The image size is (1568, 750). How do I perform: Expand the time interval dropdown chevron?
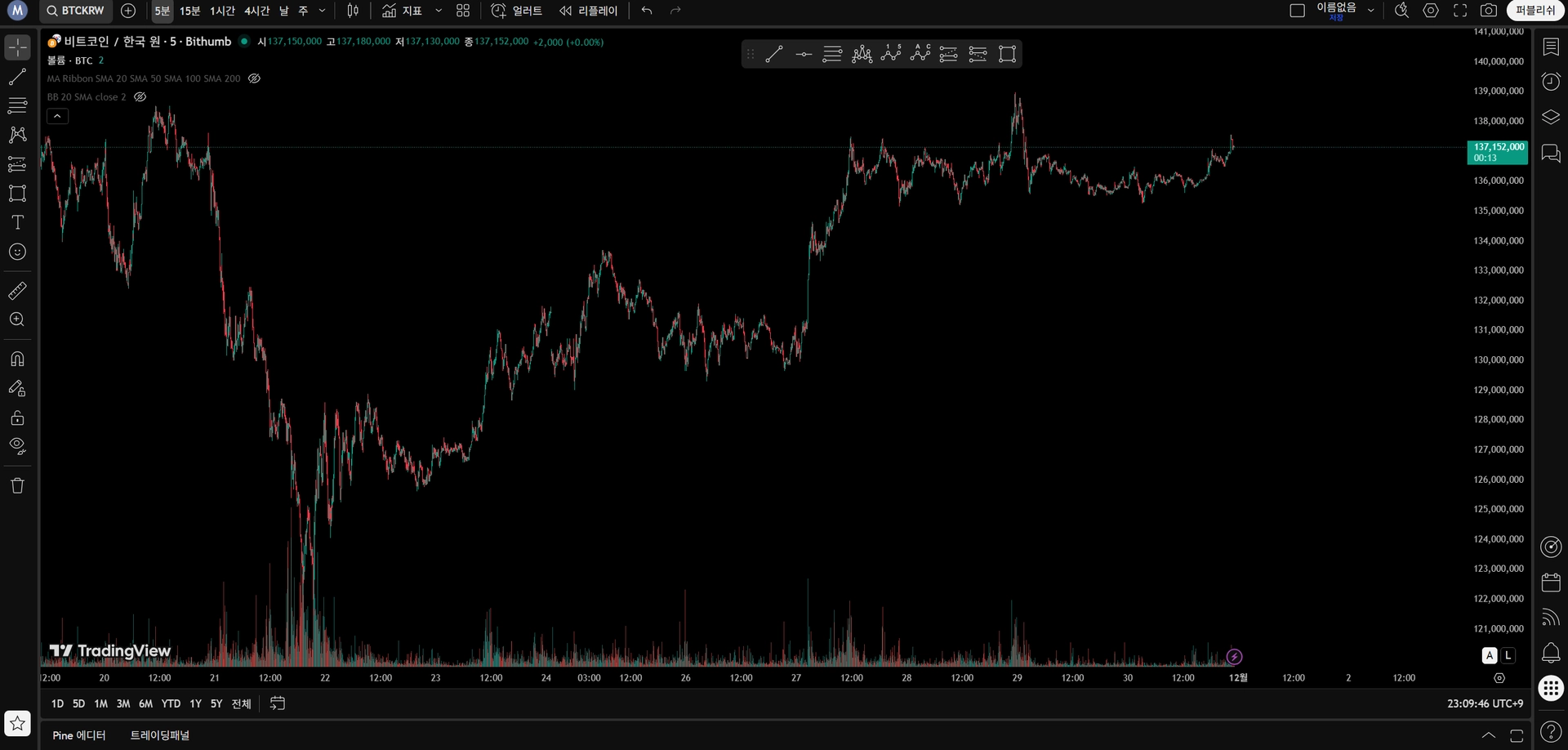point(322,11)
